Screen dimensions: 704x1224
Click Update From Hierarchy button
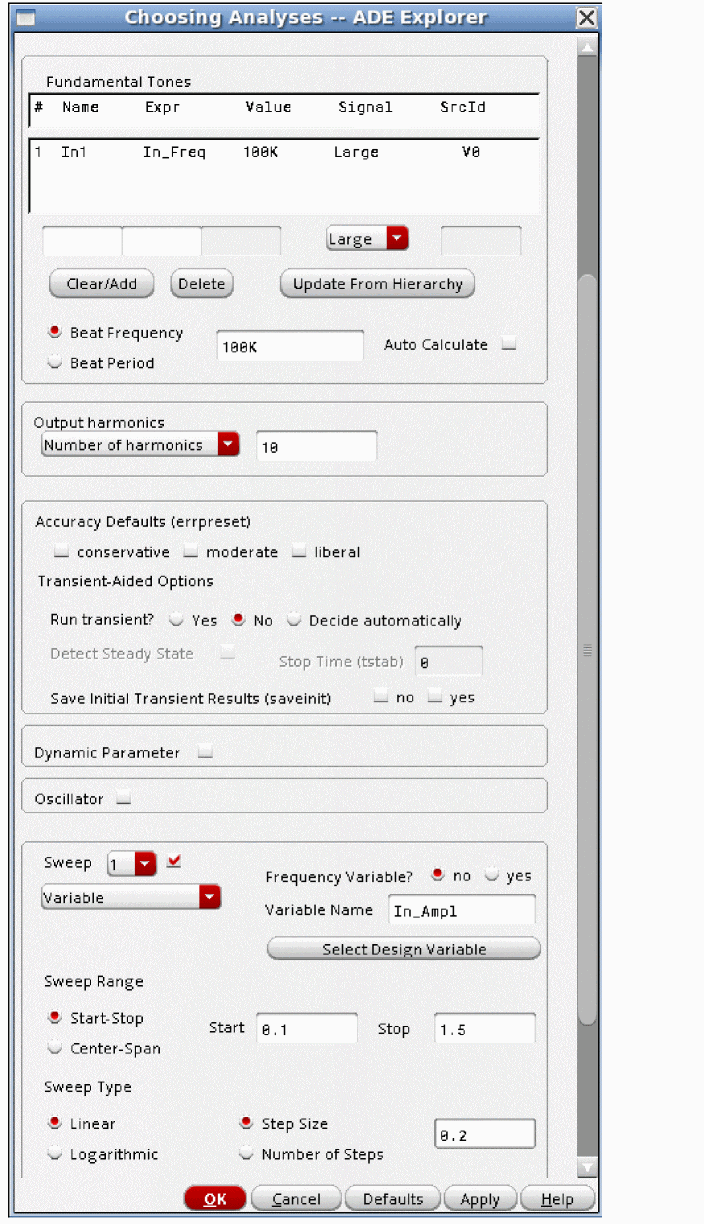pos(377,284)
